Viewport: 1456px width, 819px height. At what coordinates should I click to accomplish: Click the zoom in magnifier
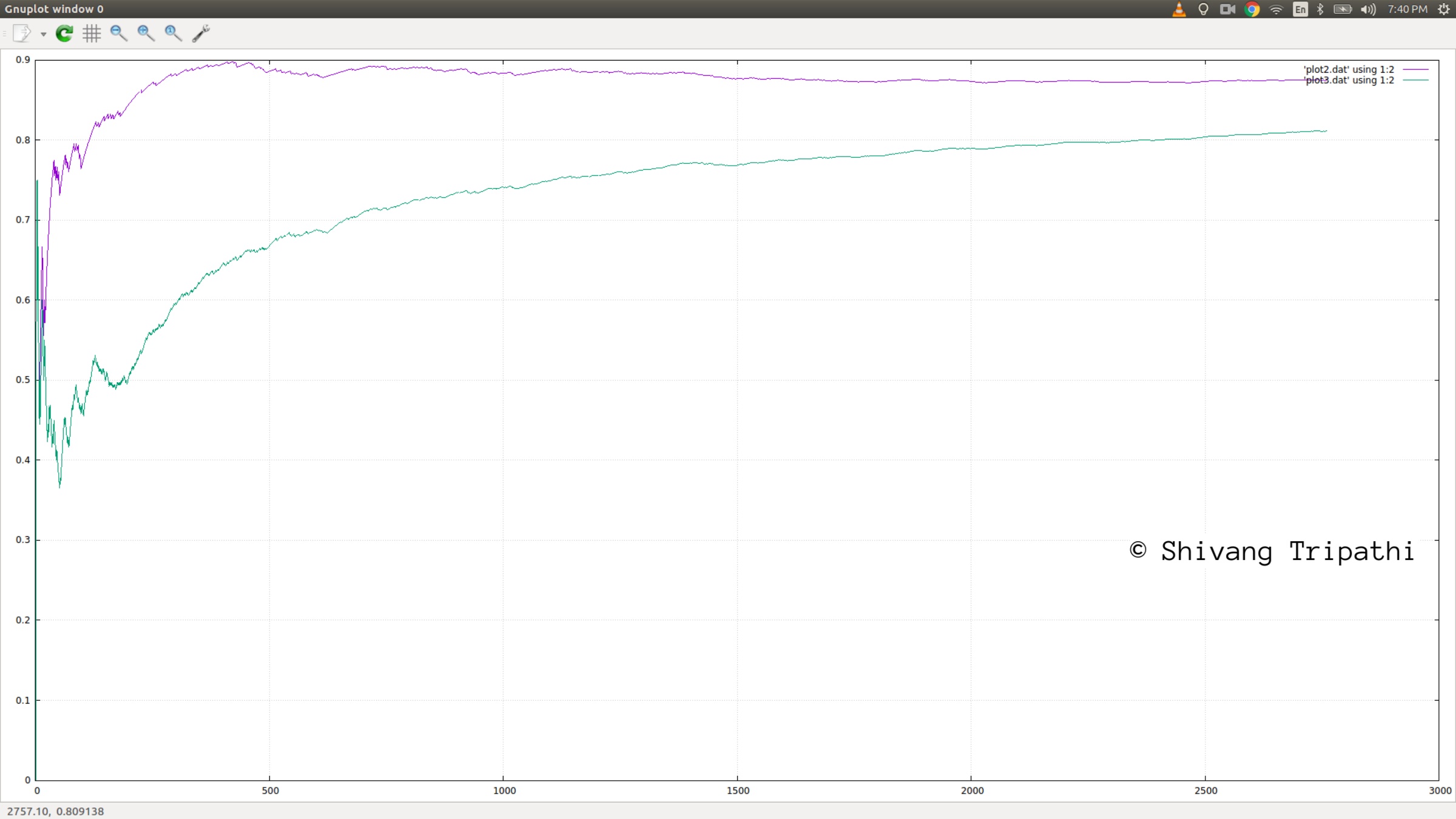coord(146,33)
